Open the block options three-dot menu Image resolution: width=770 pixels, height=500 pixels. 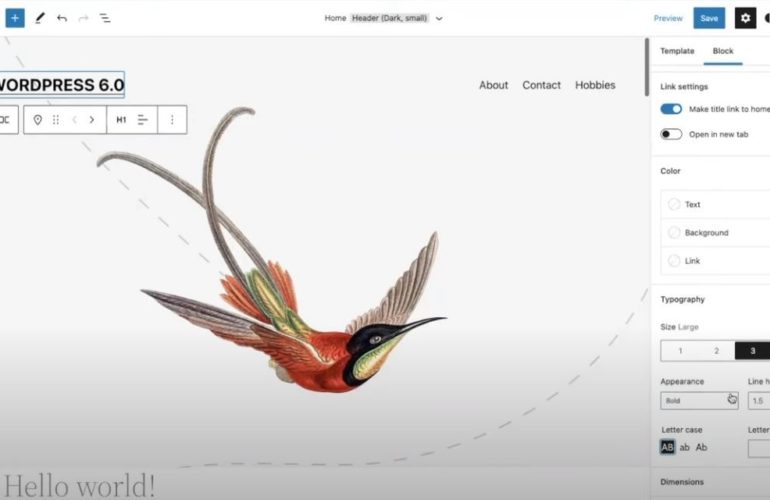[172, 120]
